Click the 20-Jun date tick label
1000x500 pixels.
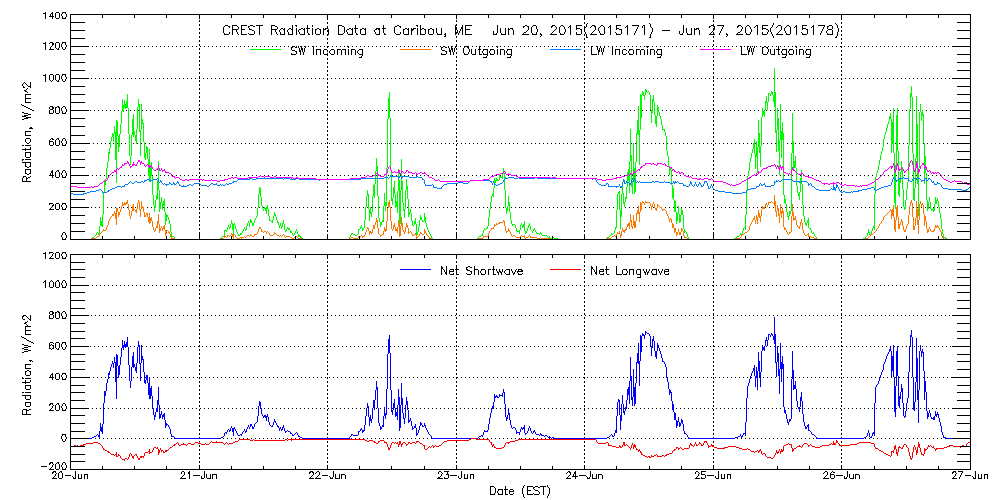72,477
